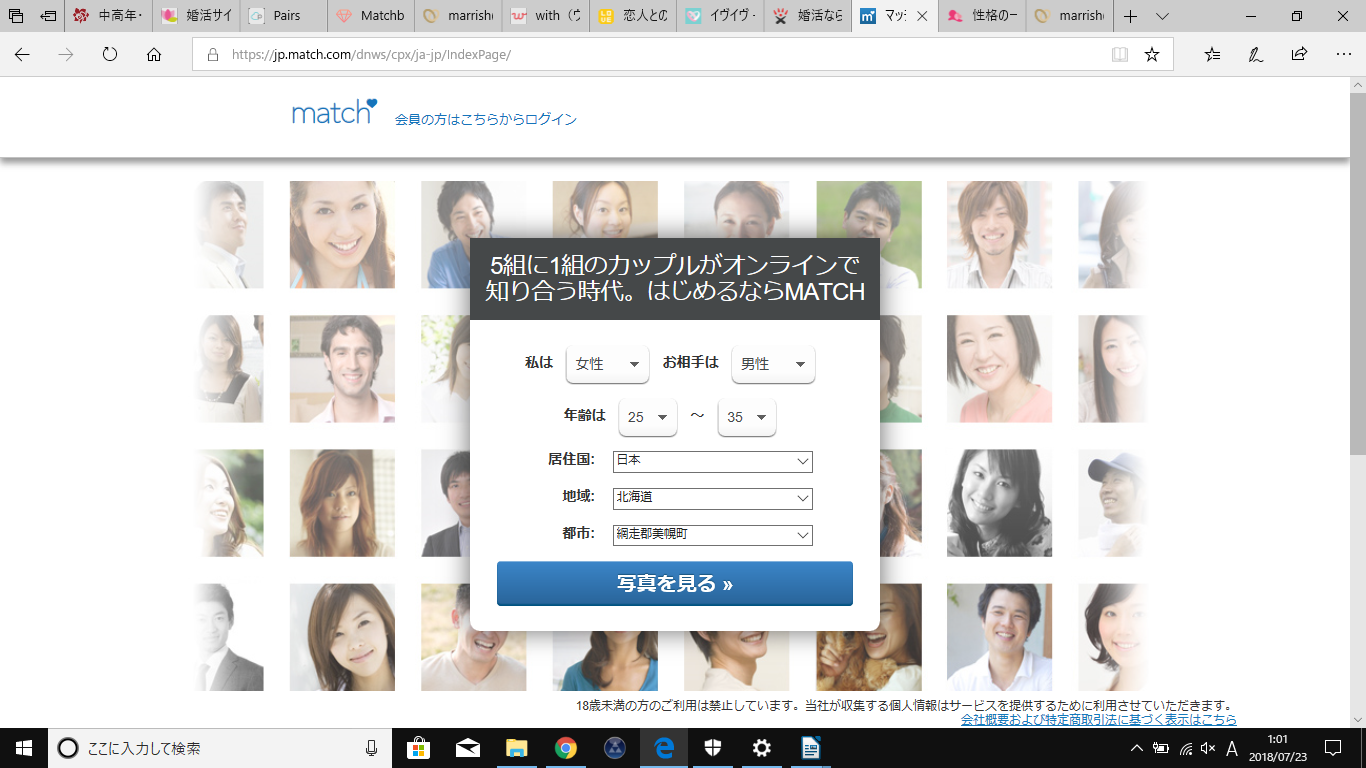Open Edge settings and more menu
Image resolution: width=1366 pixels, height=768 pixels.
pyautogui.click(x=1343, y=55)
